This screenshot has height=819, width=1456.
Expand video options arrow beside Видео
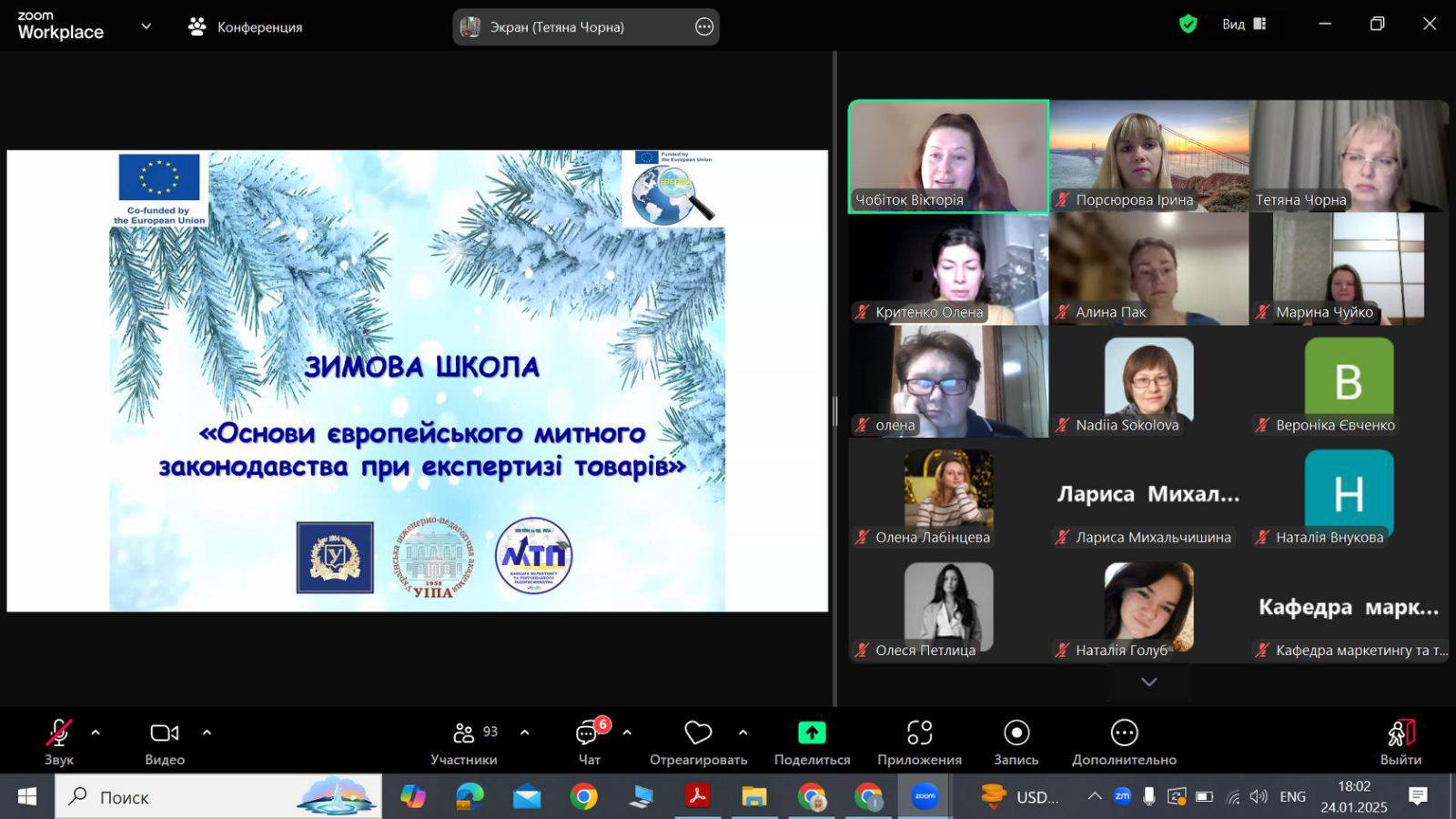pyautogui.click(x=207, y=733)
